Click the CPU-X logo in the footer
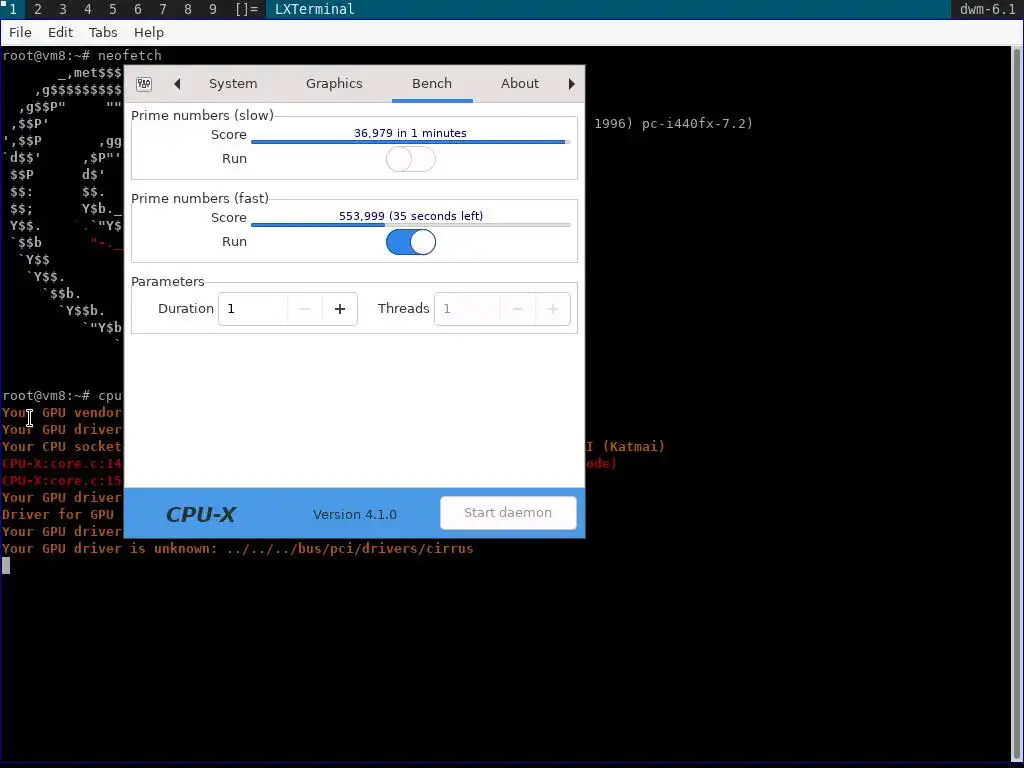Image resolution: width=1024 pixels, height=768 pixels. 201,515
